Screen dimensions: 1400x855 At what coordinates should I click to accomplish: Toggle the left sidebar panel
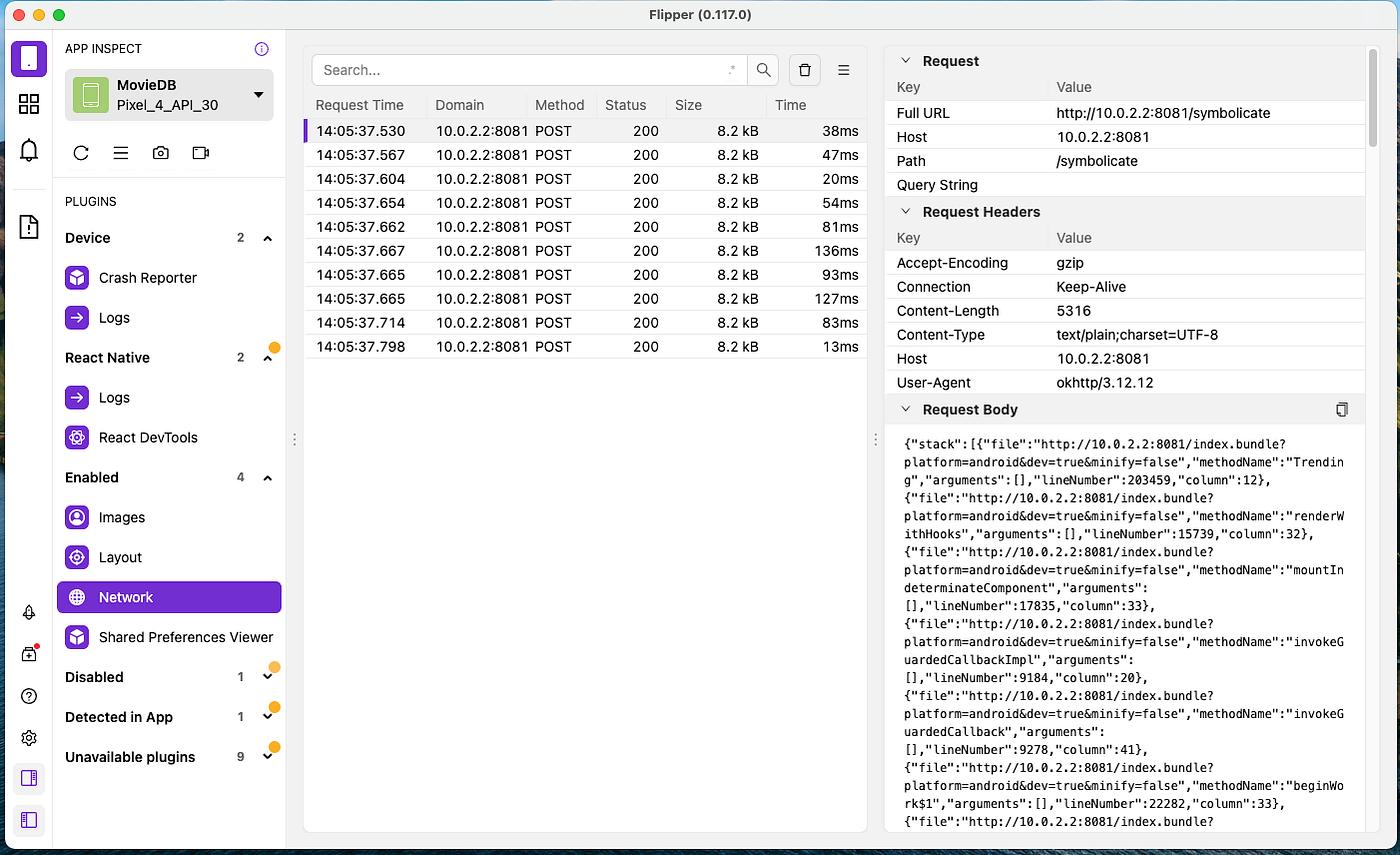29,820
